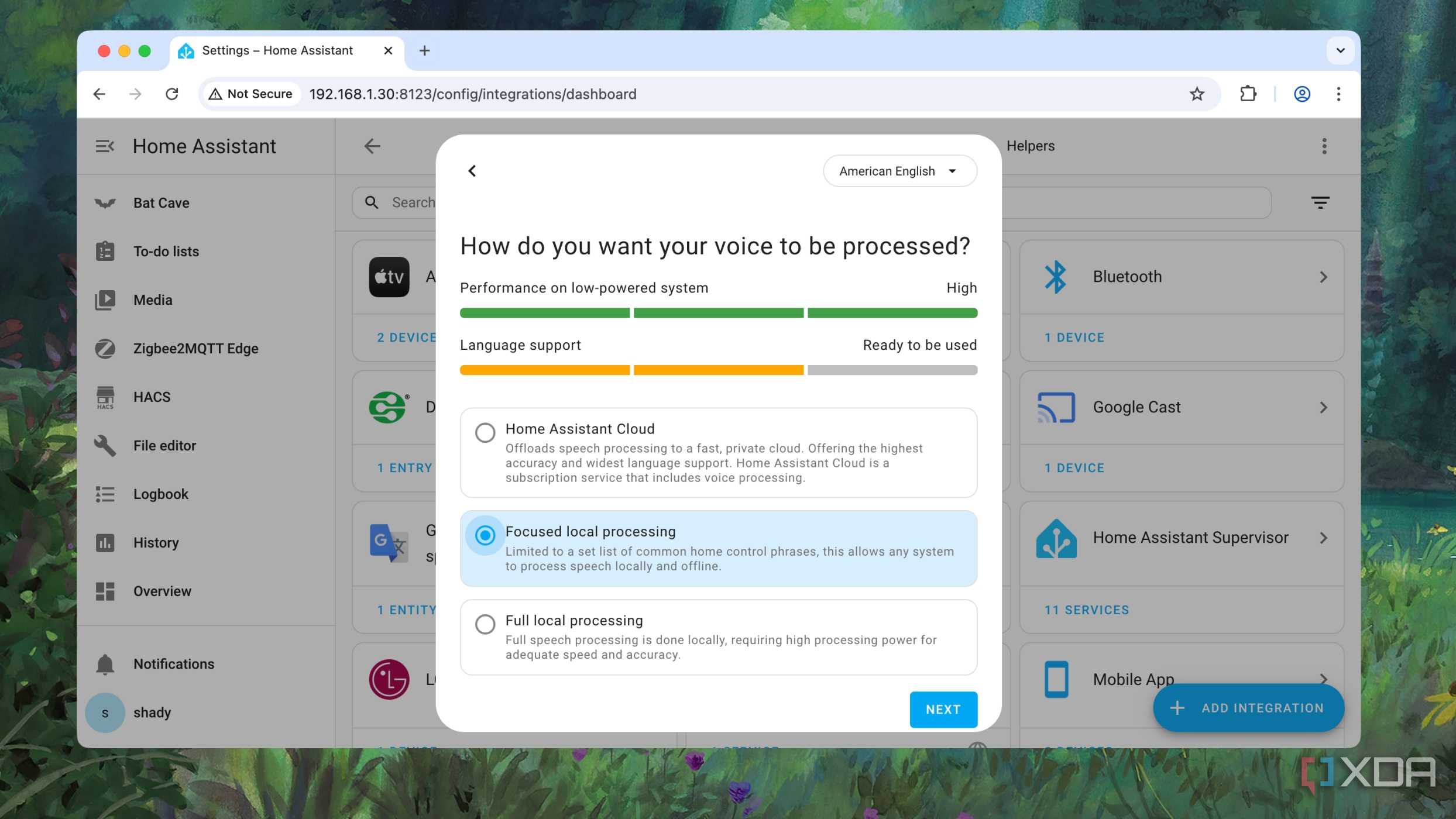Open the American English language dropdown

[899, 171]
